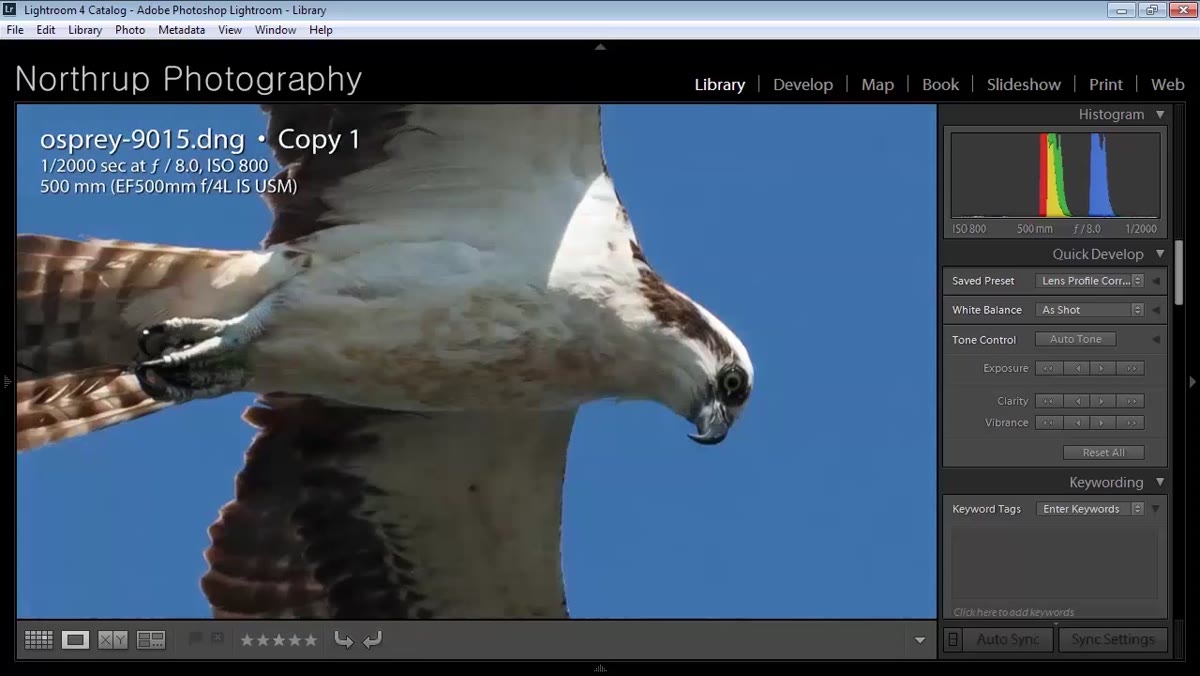The width and height of the screenshot is (1200, 676).
Task: Open the toolbar content dropdown arrow
Action: [x=920, y=641]
